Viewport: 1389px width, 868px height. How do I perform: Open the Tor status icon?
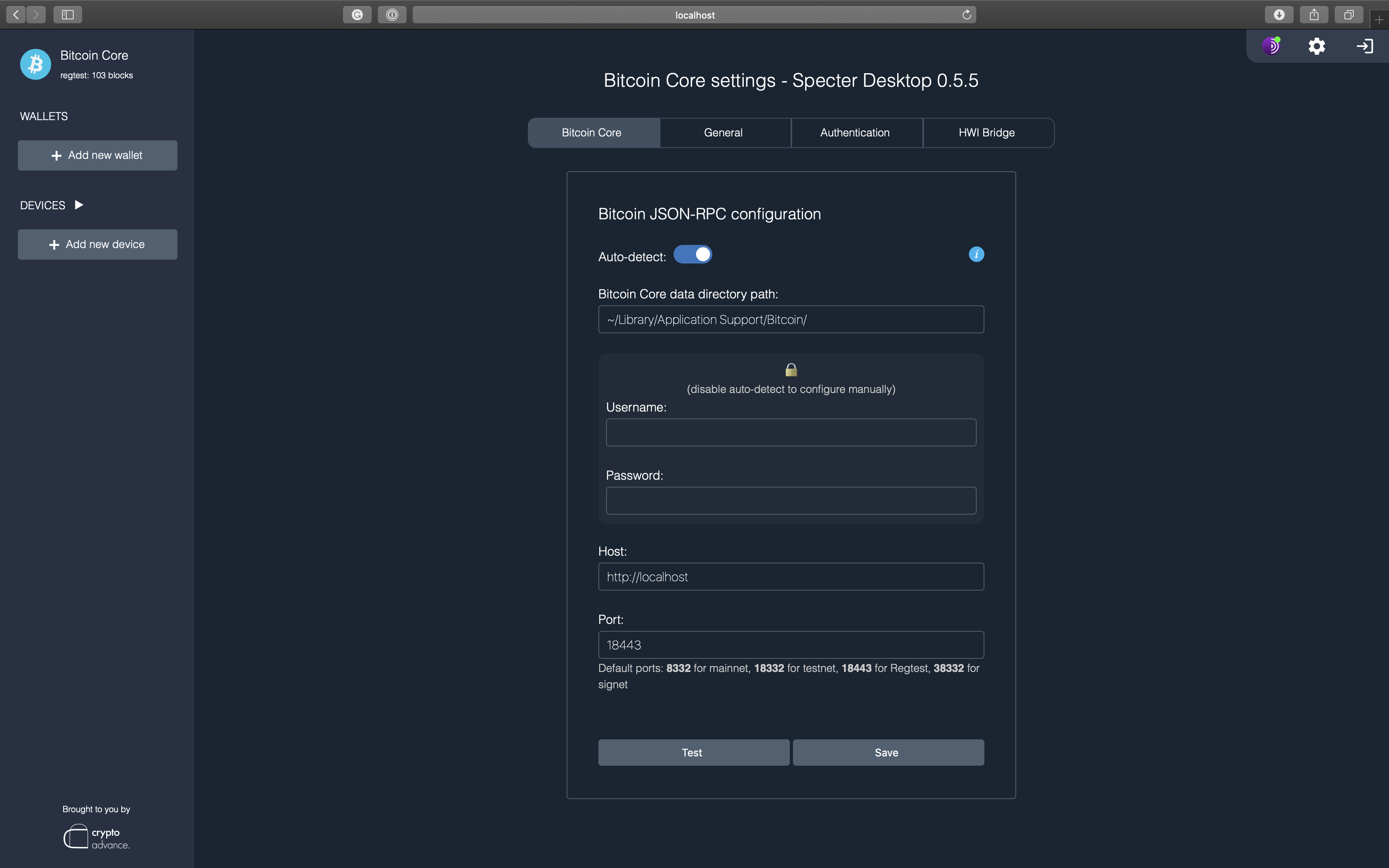tap(1271, 46)
